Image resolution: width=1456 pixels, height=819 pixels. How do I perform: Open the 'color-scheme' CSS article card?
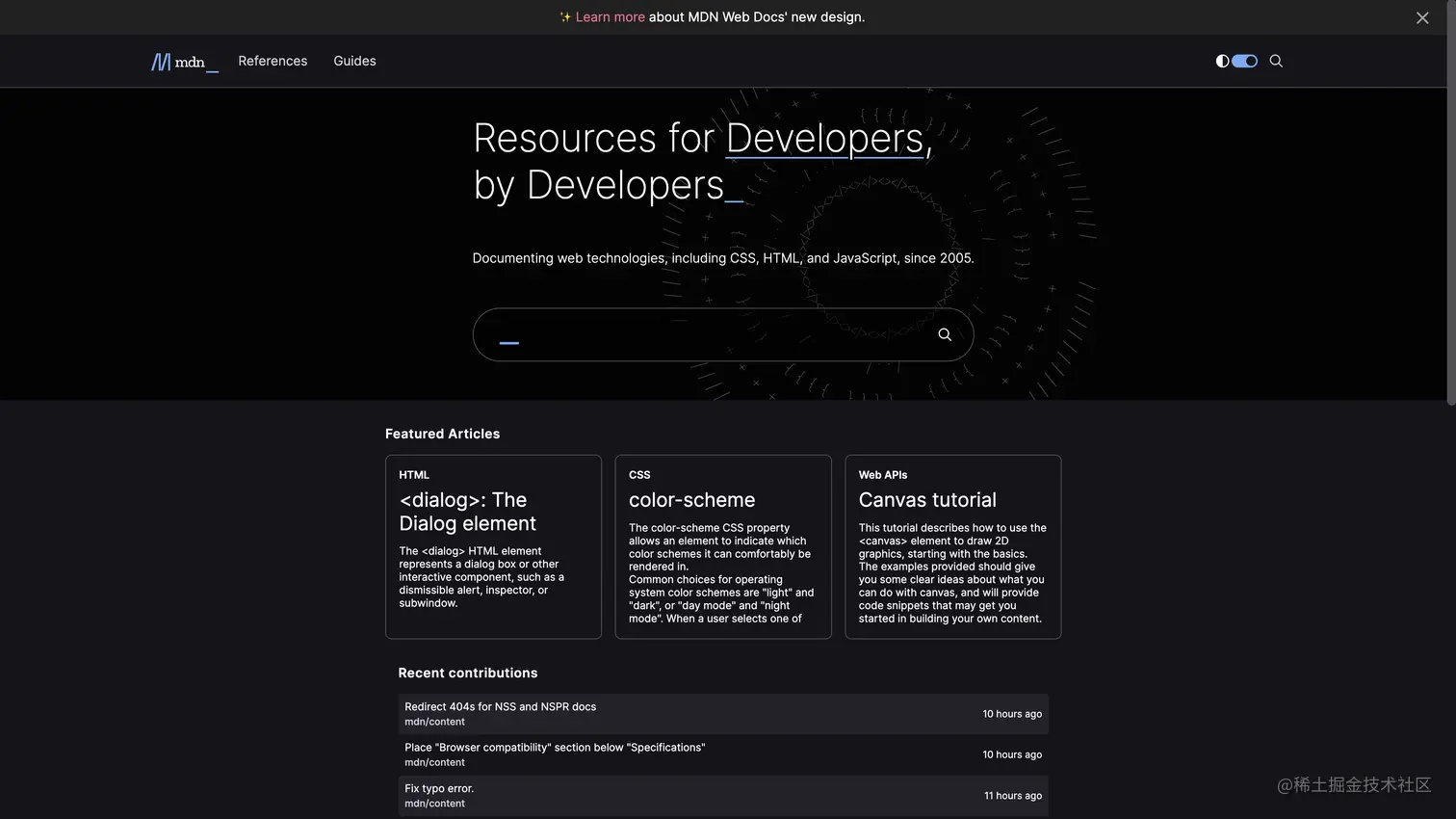tap(691, 500)
